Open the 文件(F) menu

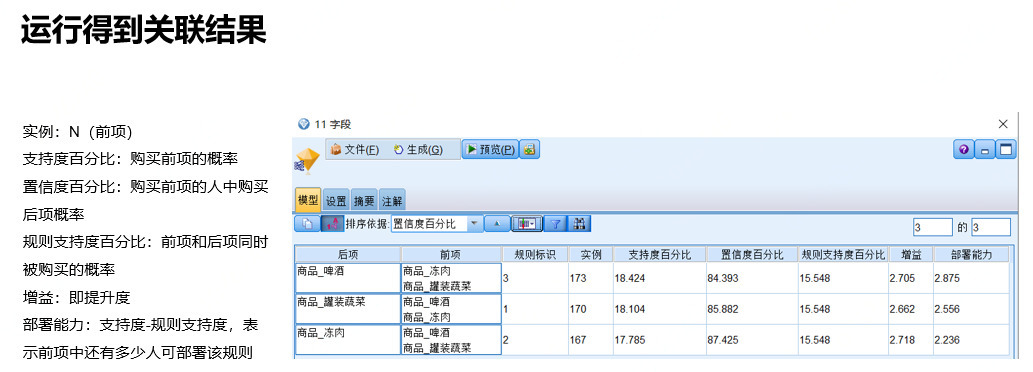(x=355, y=149)
